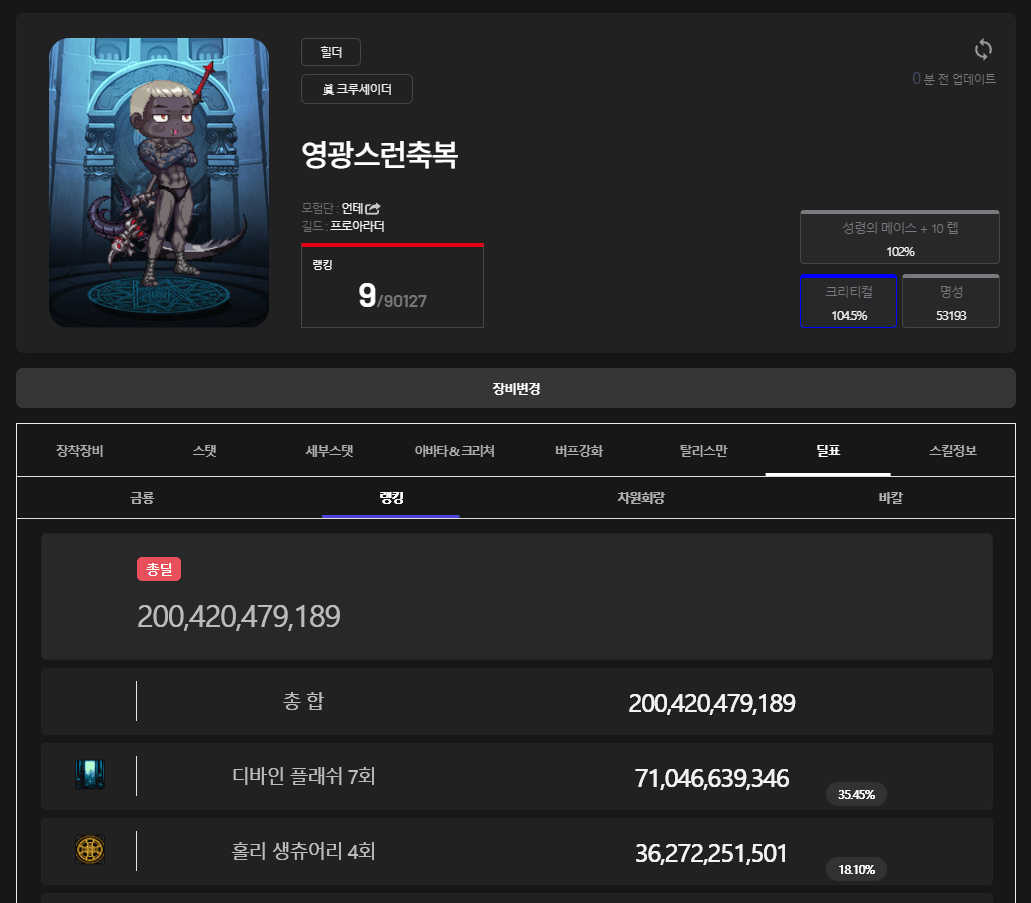The width and height of the screenshot is (1031, 903).
Task: Click the ranking 9/90127 box
Action: pyautogui.click(x=392, y=286)
